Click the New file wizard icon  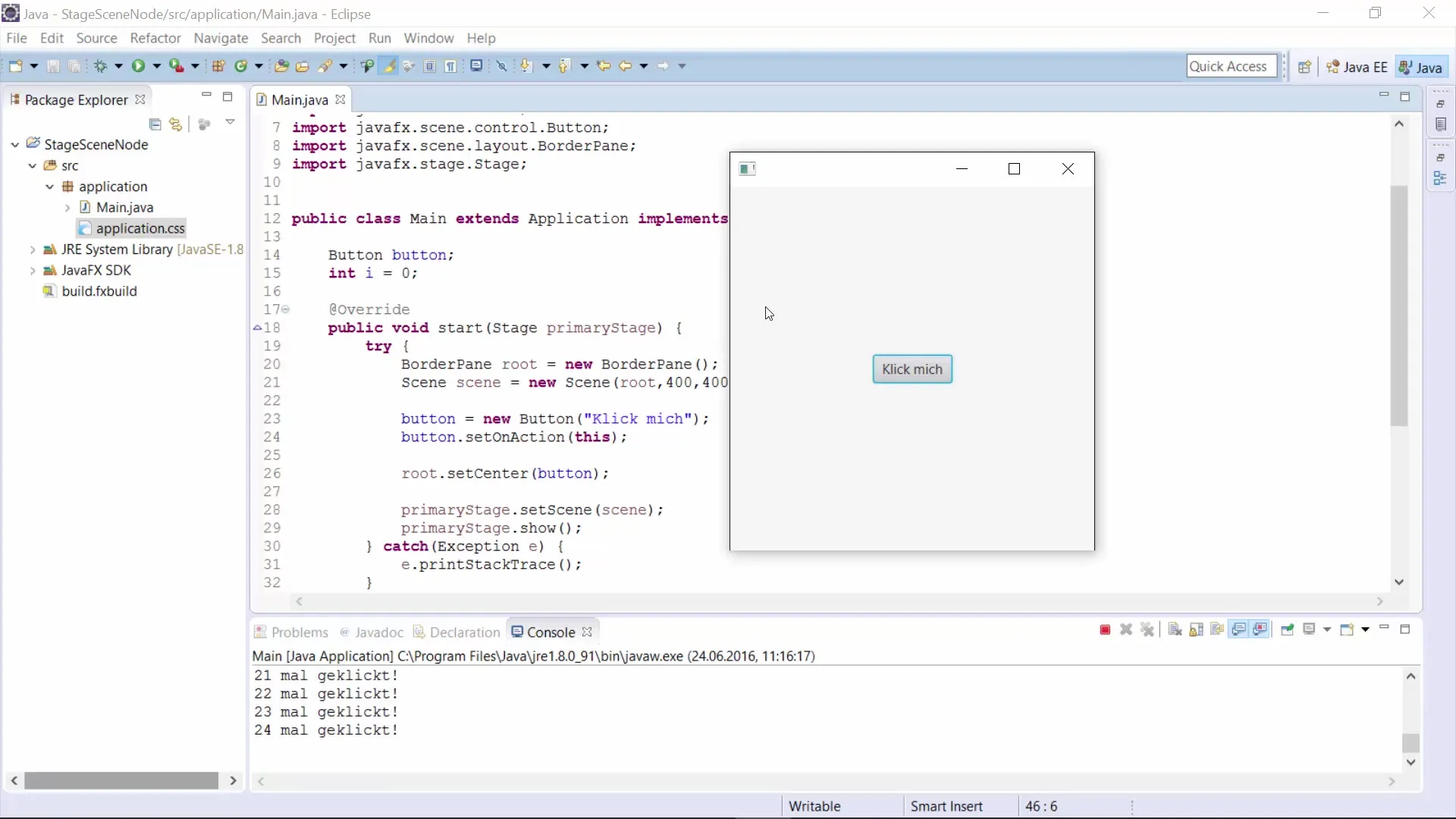tap(15, 66)
